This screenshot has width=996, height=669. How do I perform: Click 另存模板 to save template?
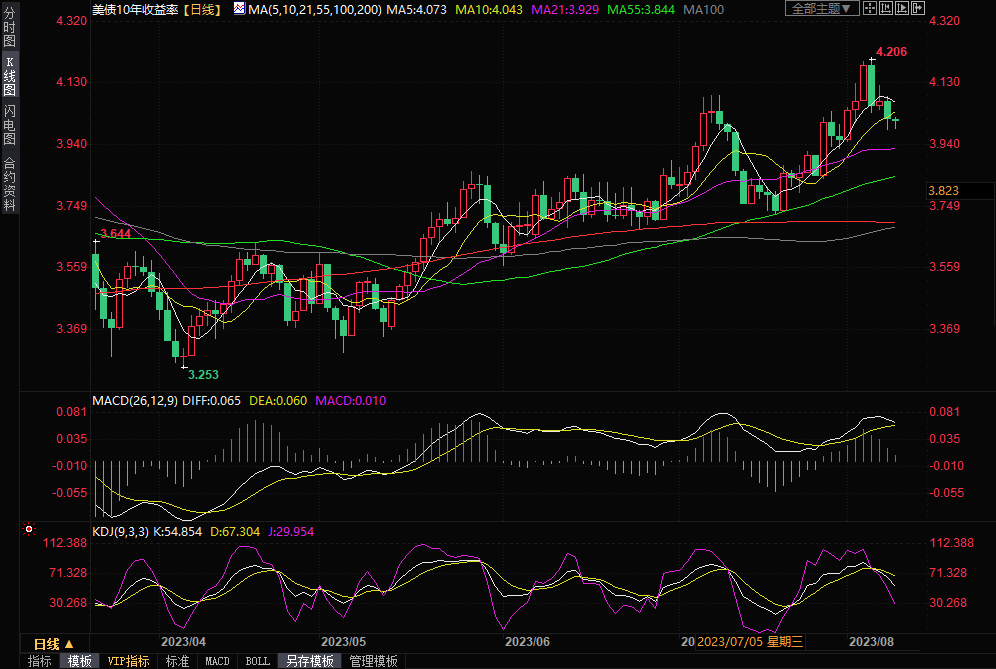[309, 661]
